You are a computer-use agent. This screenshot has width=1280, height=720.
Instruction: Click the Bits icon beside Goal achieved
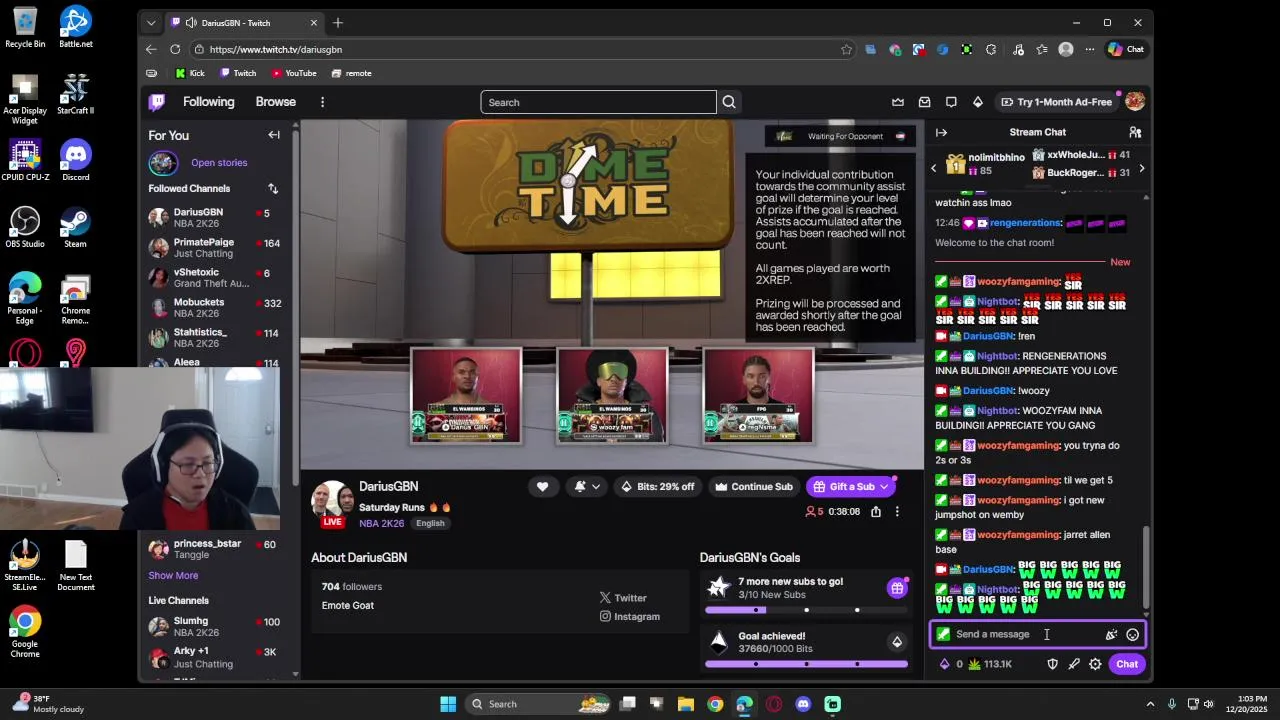click(897, 642)
